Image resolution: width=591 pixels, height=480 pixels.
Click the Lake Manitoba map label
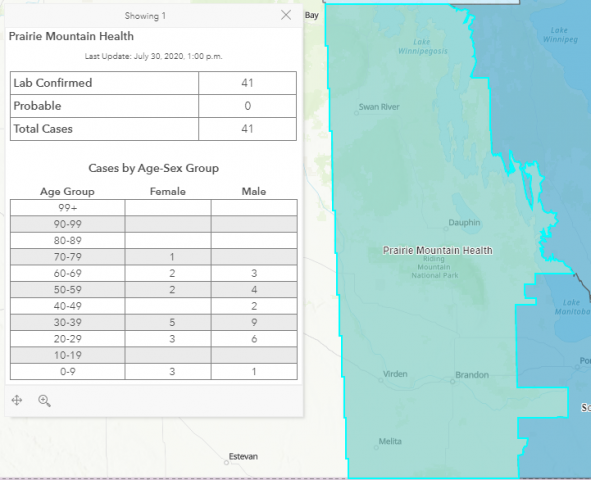click(x=572, y=307)
